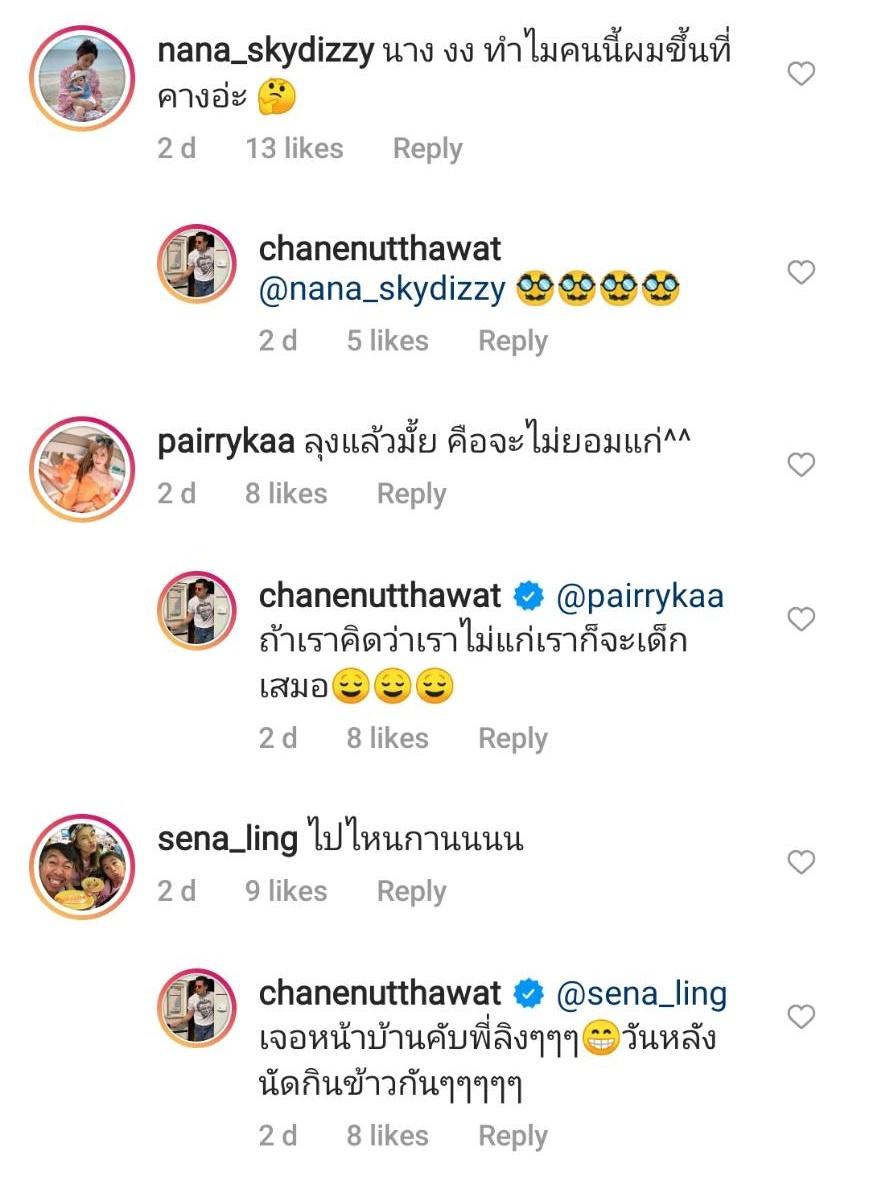This screenshot has width=869, height=1183.
Task: Like chanenutthawat's glasses-emoji reply with the heart
Action: [801, 272]
